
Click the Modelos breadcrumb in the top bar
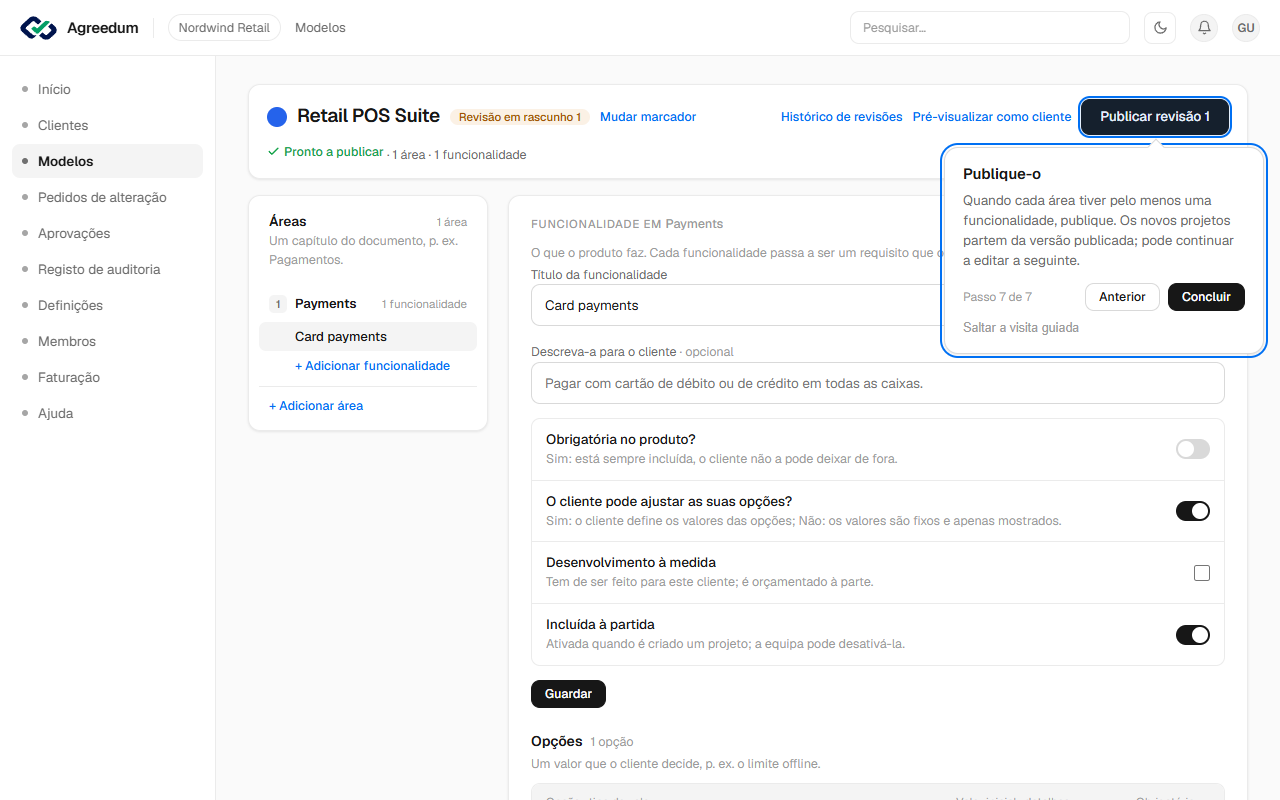(320, 28)
